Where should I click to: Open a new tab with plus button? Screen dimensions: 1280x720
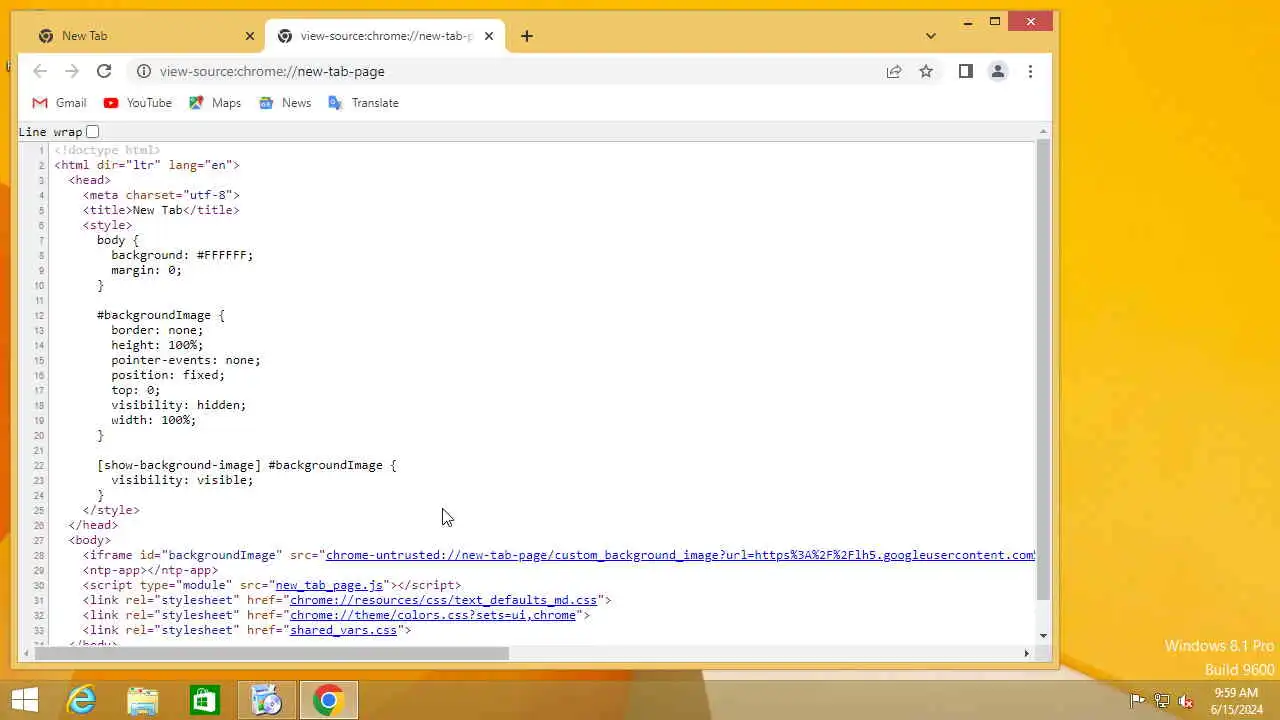(x=527, y=36)
